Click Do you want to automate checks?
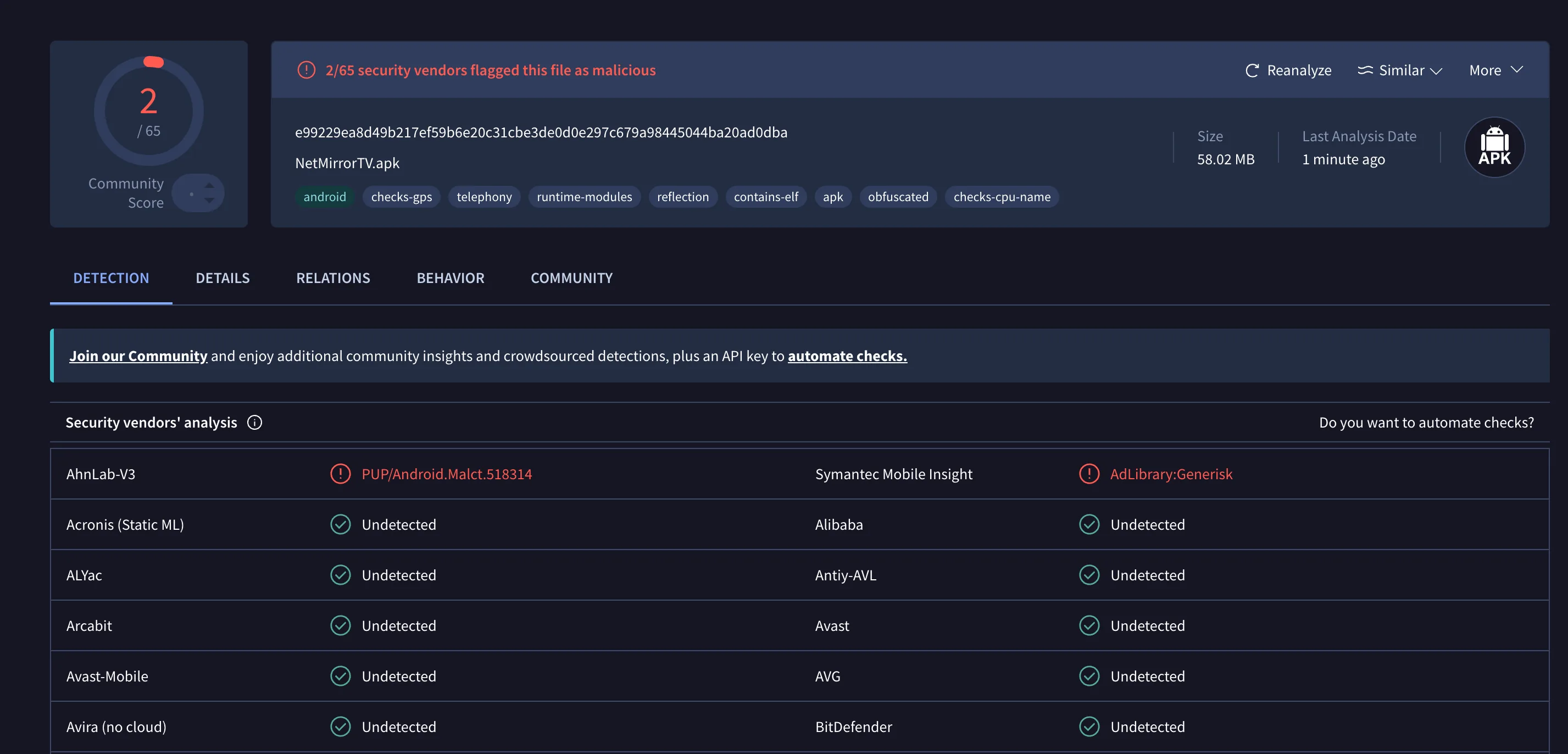The height and width of the screenshot is (754, 1568). pos(1426,422)
